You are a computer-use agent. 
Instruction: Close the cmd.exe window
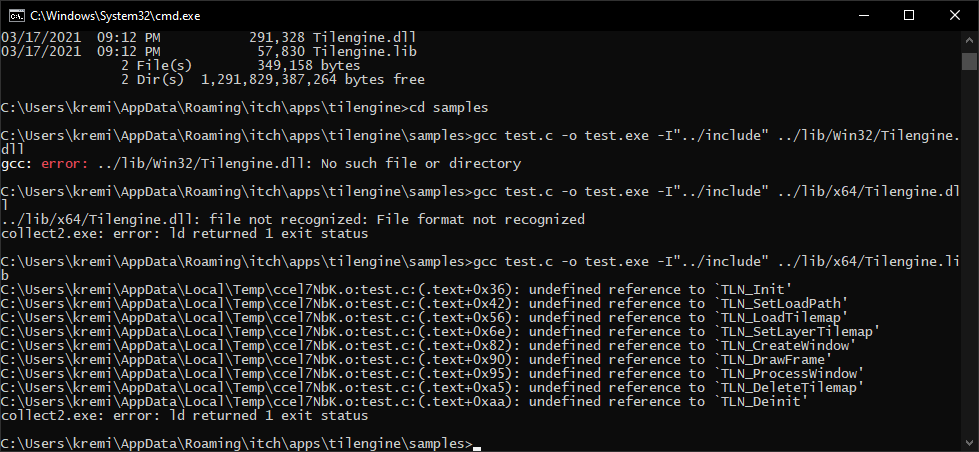tap(953, 16)
